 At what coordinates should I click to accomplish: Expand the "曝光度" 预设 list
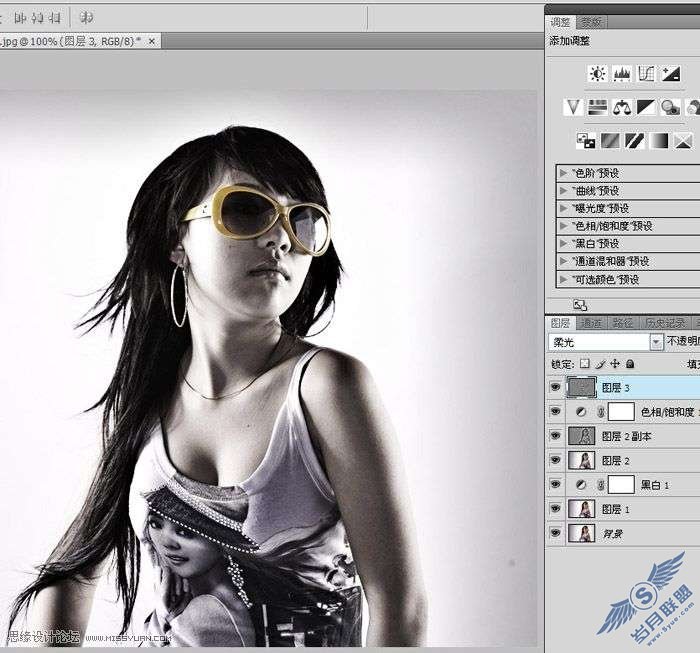563,208
